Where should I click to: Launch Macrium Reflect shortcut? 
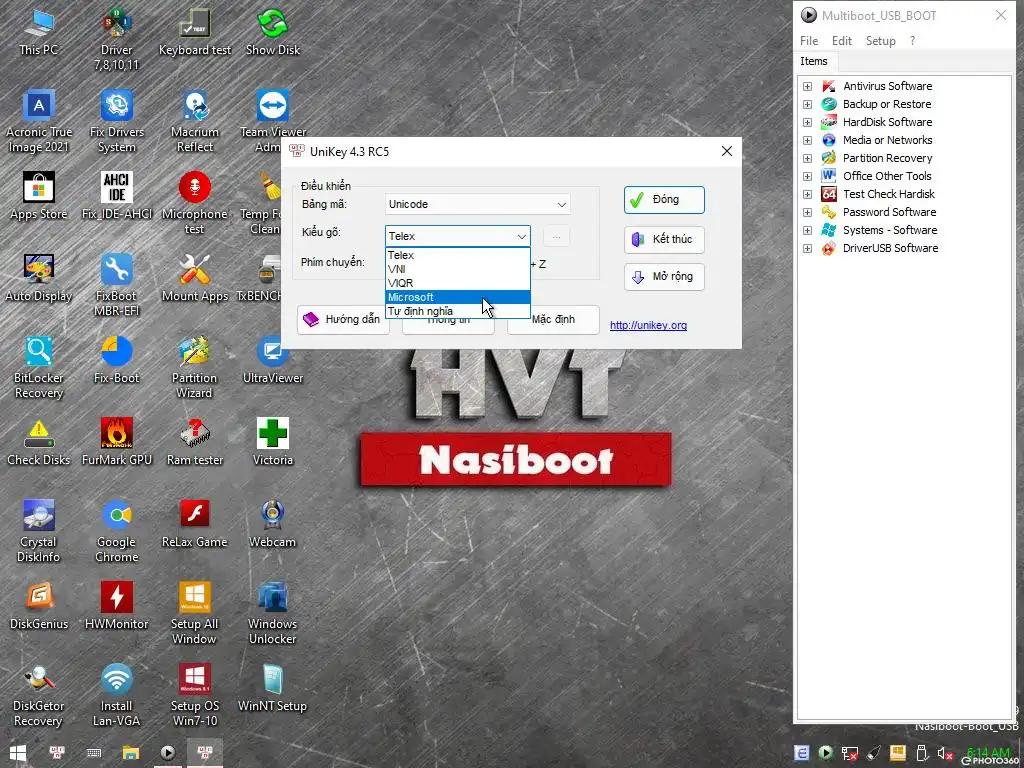195,121
